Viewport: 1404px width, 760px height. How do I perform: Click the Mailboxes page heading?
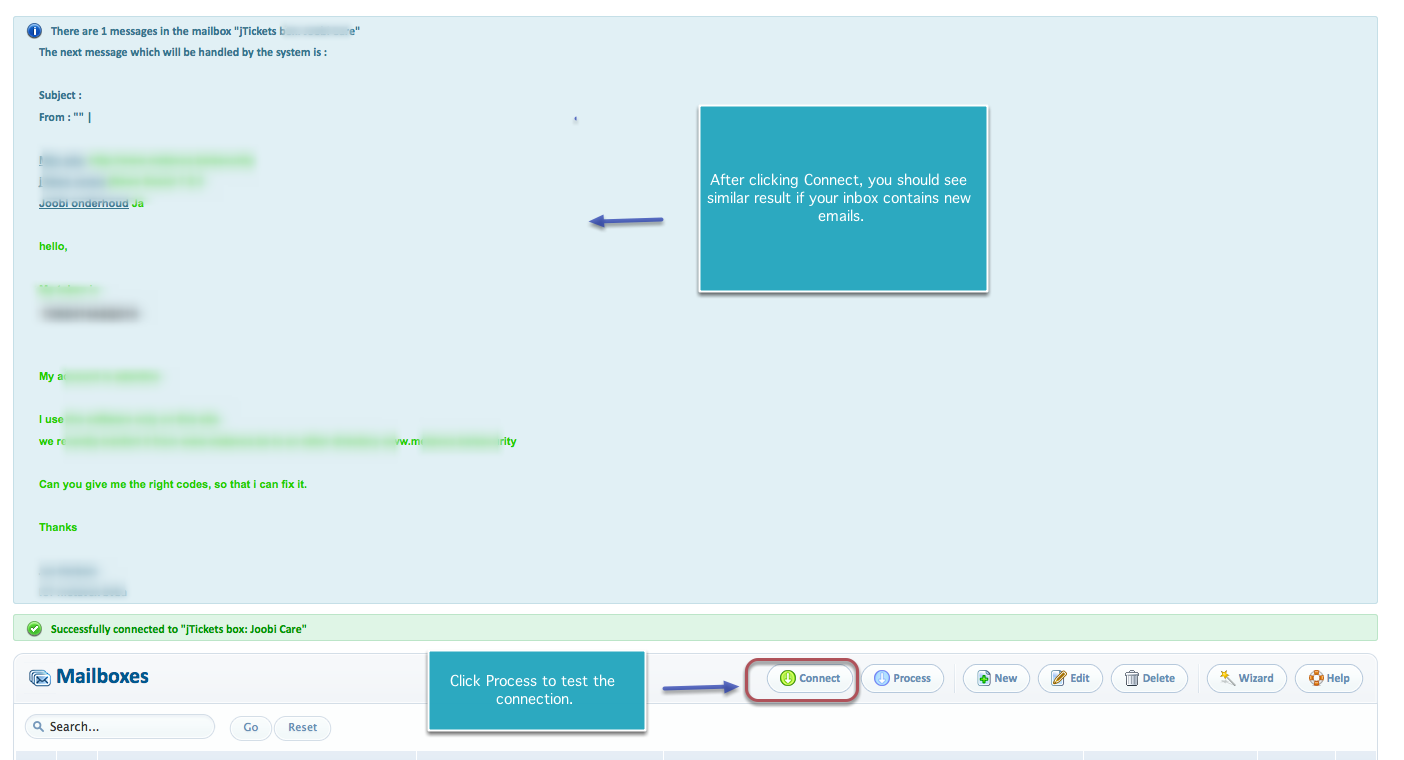coord(102,677)
